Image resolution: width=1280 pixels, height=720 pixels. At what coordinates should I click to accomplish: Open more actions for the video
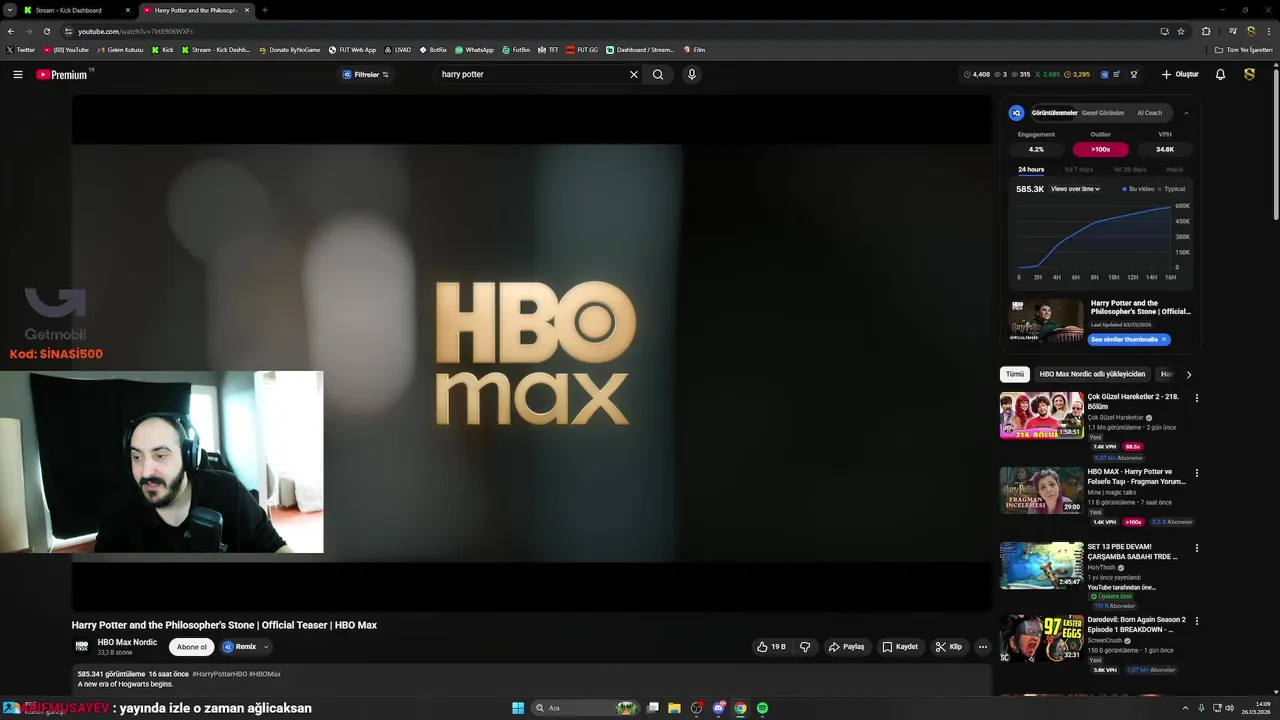click(x=982, y=647)
